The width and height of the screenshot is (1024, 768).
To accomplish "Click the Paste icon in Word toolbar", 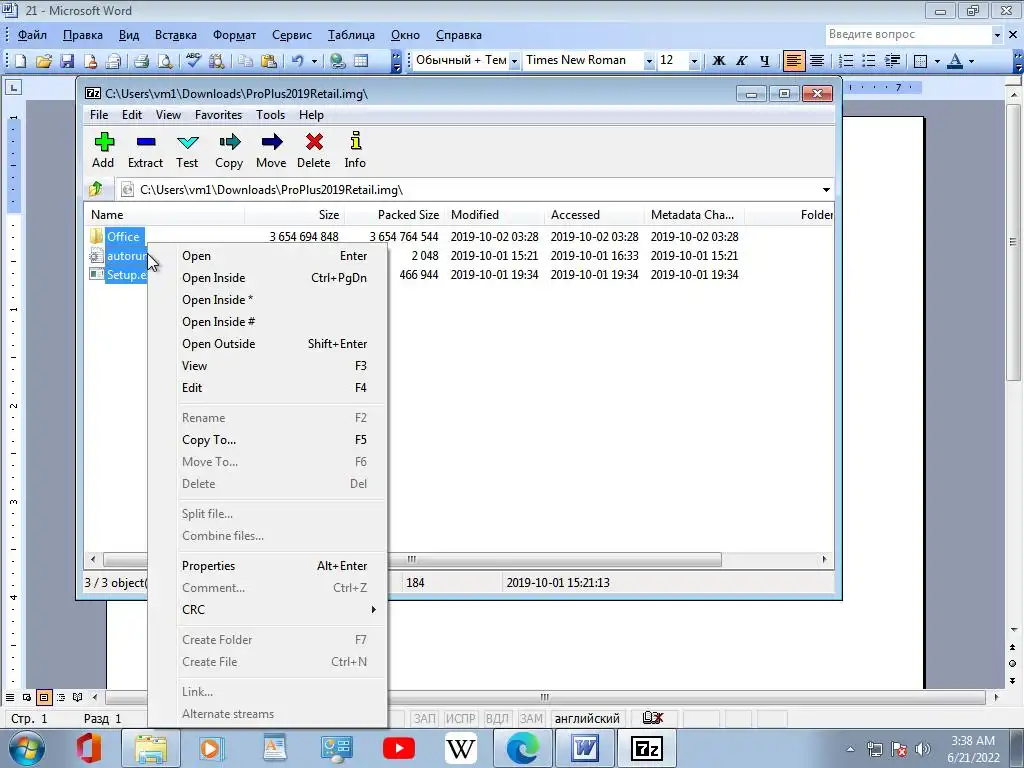I will coord(268,61).
